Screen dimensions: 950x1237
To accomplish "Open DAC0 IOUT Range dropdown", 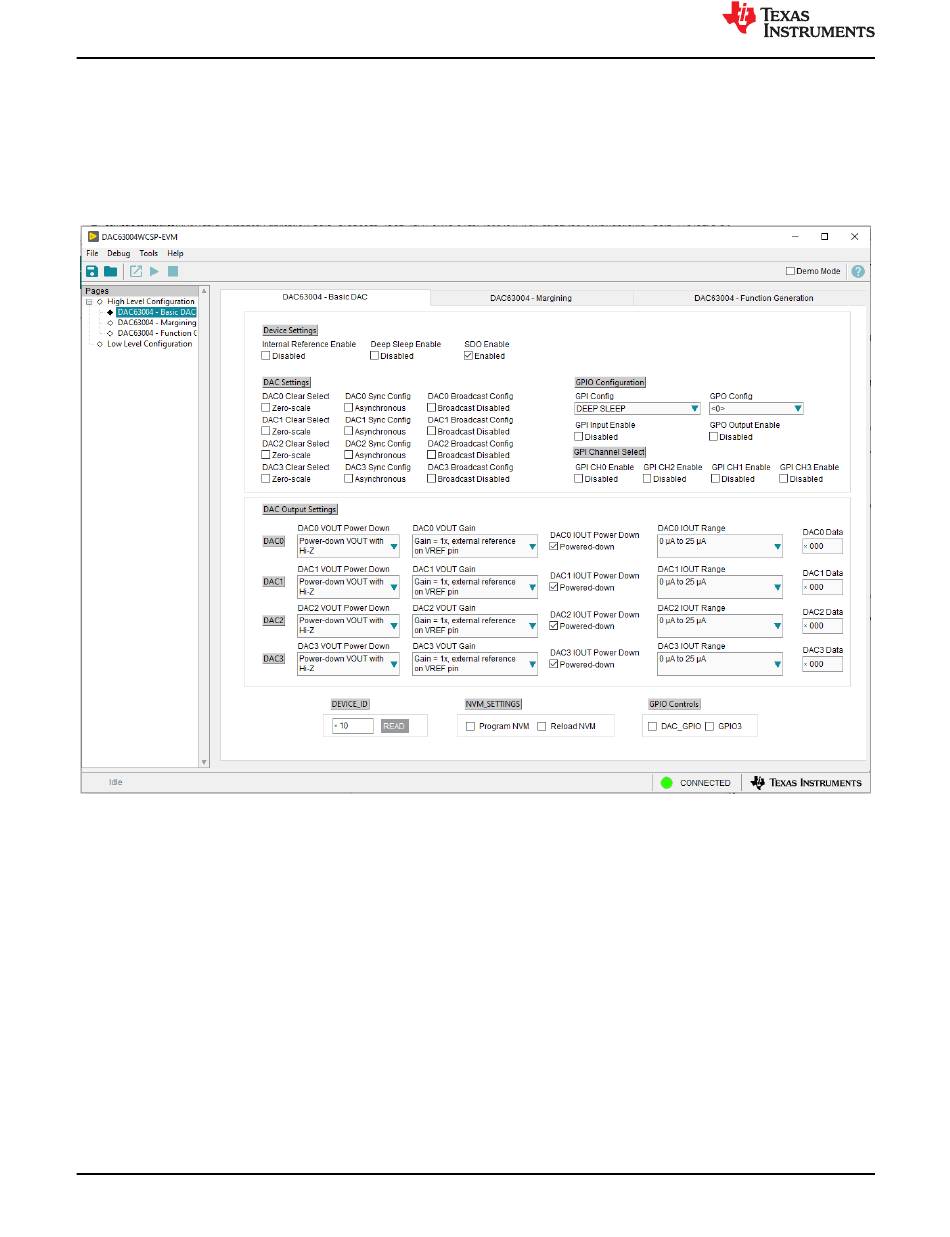I will pos(719,546).
